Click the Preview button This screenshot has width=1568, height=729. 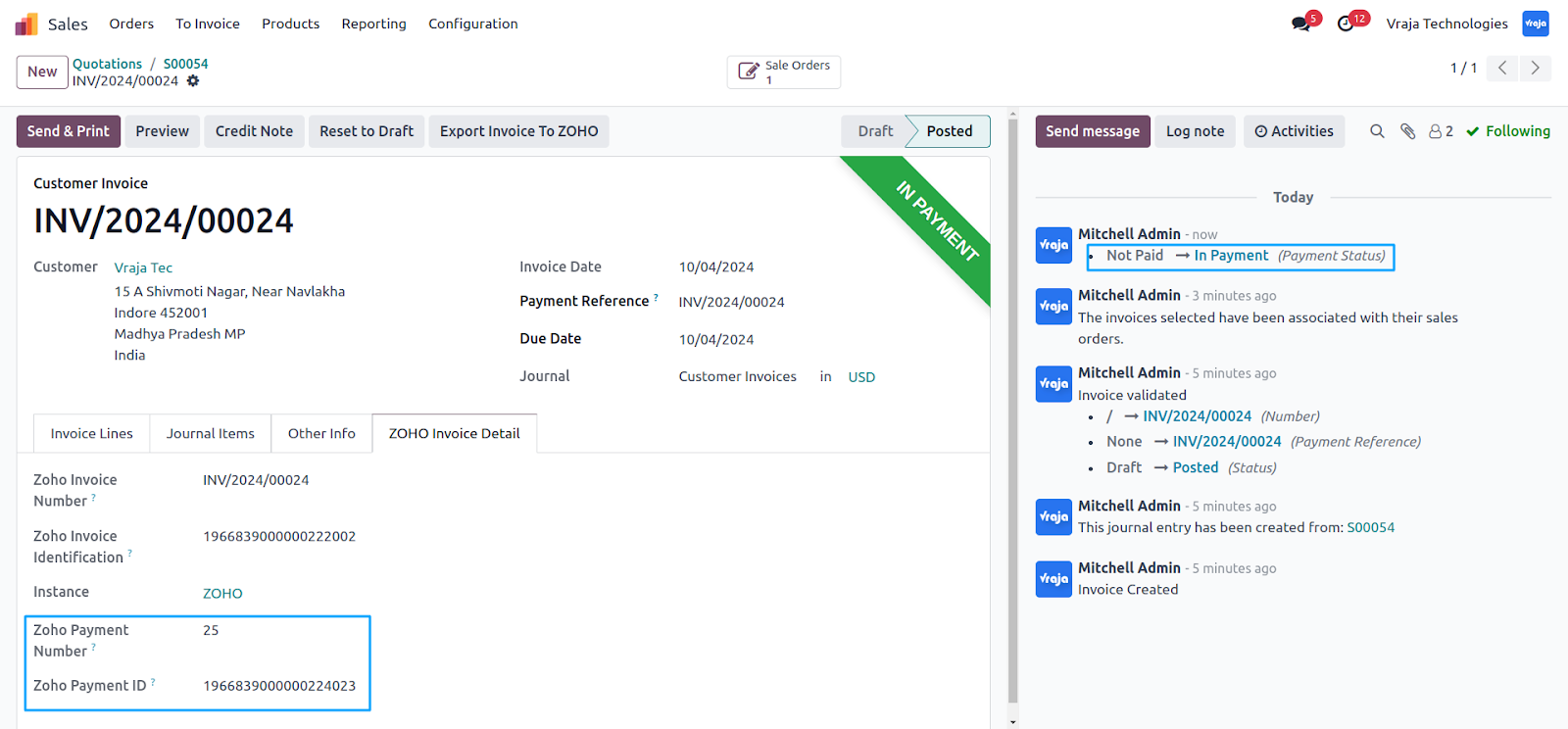click(x=162, y=131)
